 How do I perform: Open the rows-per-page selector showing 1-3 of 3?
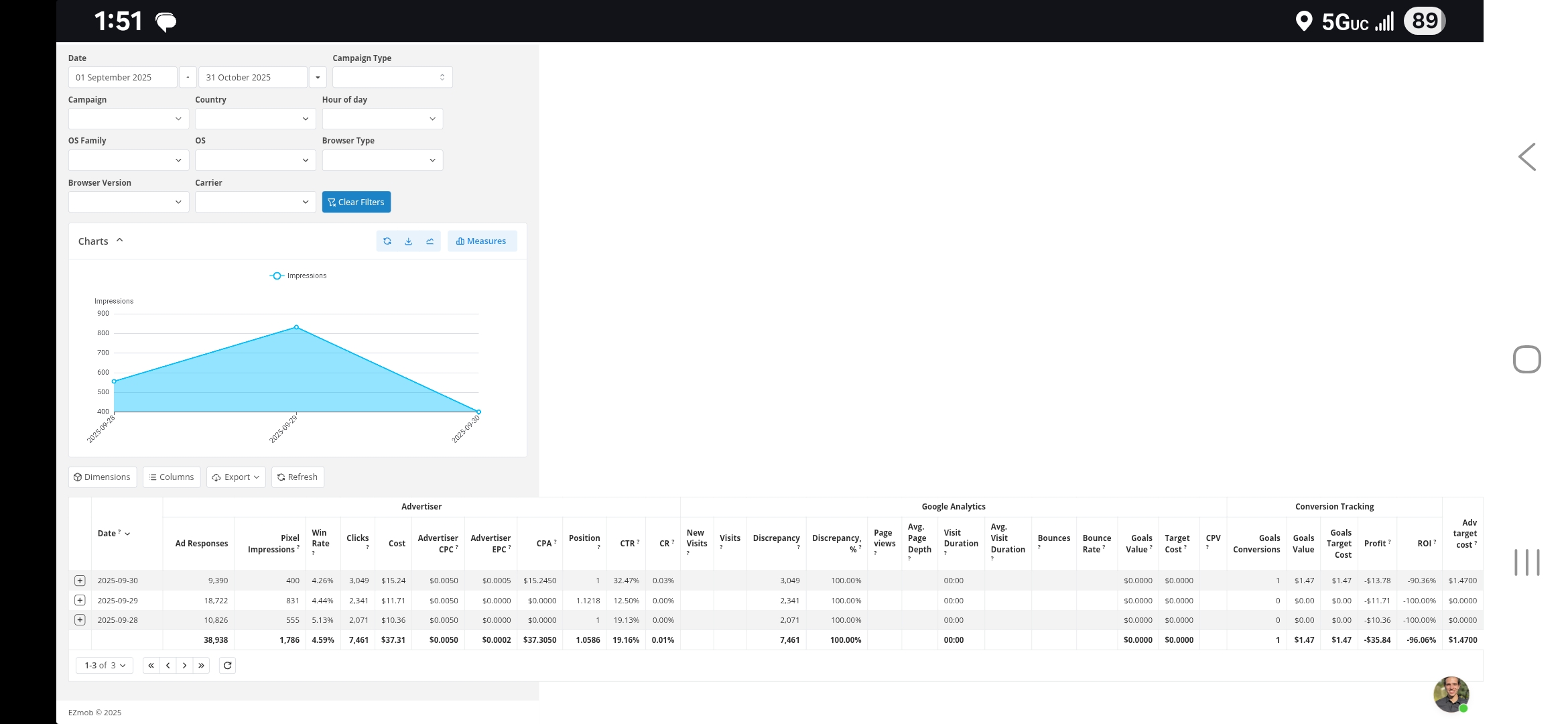105,666
